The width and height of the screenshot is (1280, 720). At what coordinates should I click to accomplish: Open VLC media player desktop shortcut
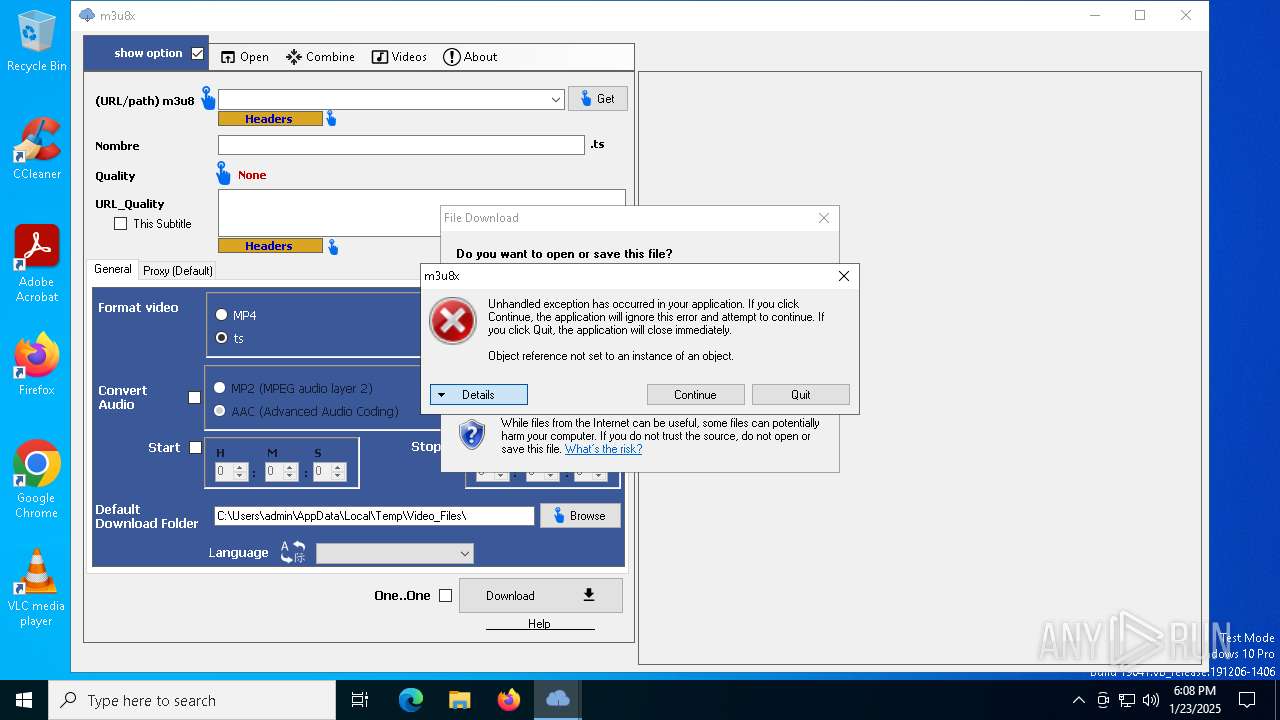[36, 588]
